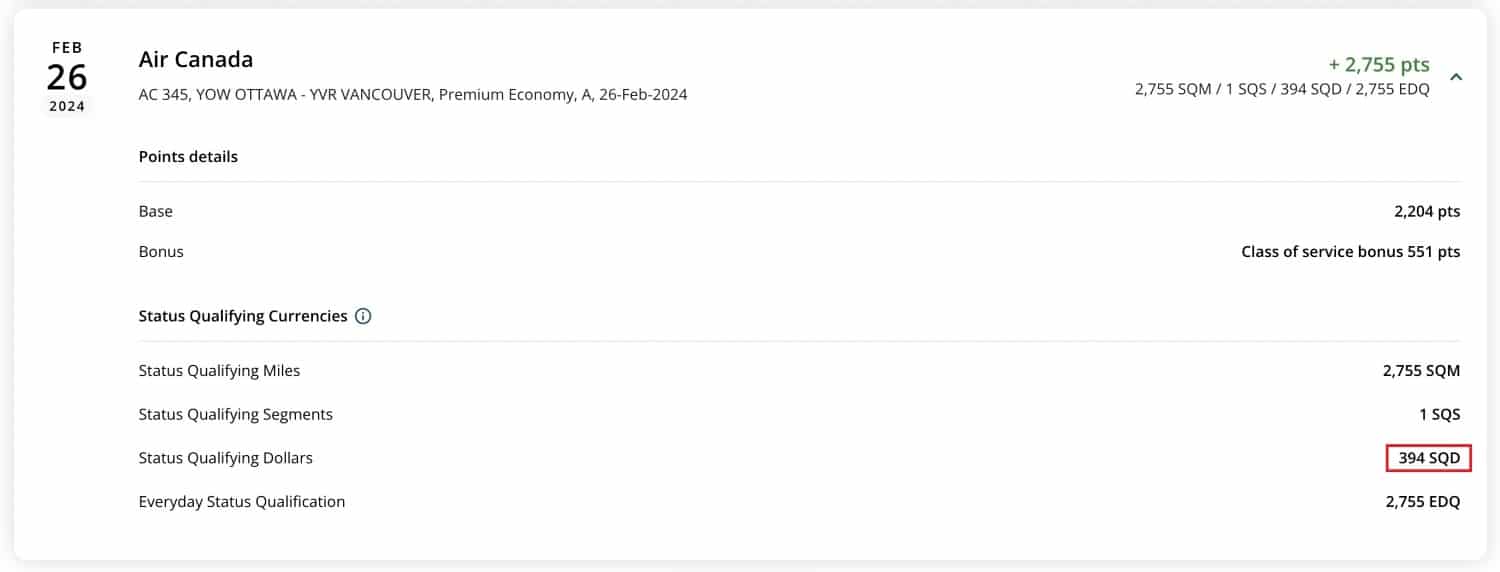
Task: Click the Points details heading
Action: (x=188, y=156)
